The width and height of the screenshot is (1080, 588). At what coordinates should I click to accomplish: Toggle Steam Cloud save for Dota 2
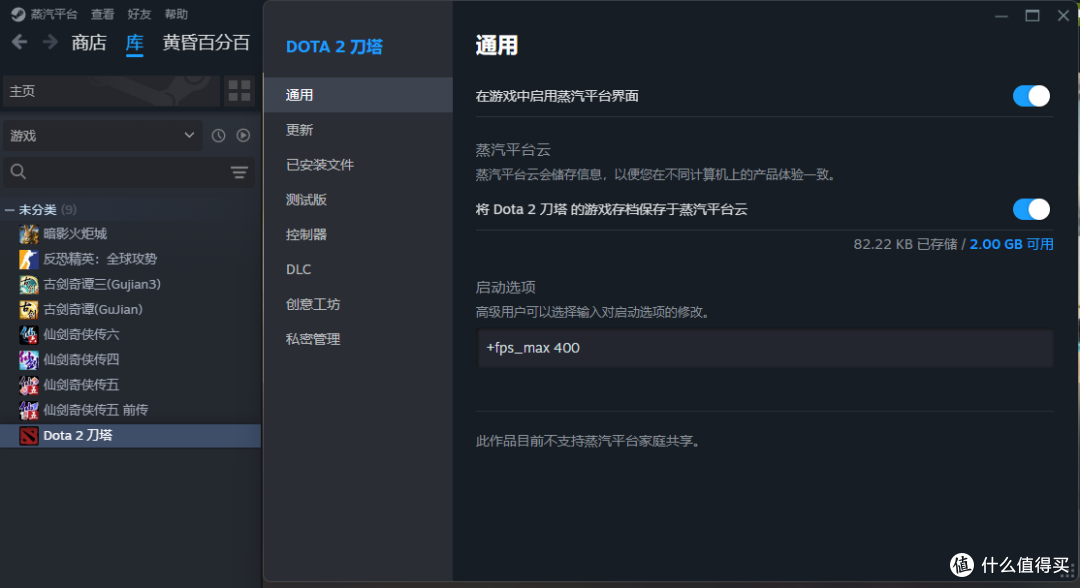(1031, 209)
